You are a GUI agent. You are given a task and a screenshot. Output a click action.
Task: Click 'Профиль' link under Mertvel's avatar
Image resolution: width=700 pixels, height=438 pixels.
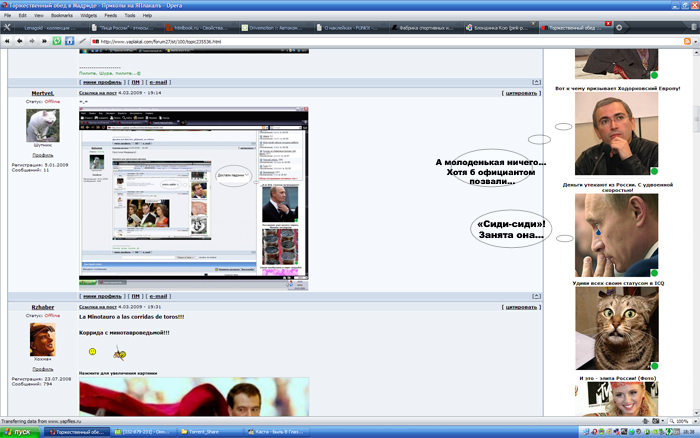[42, 155]
